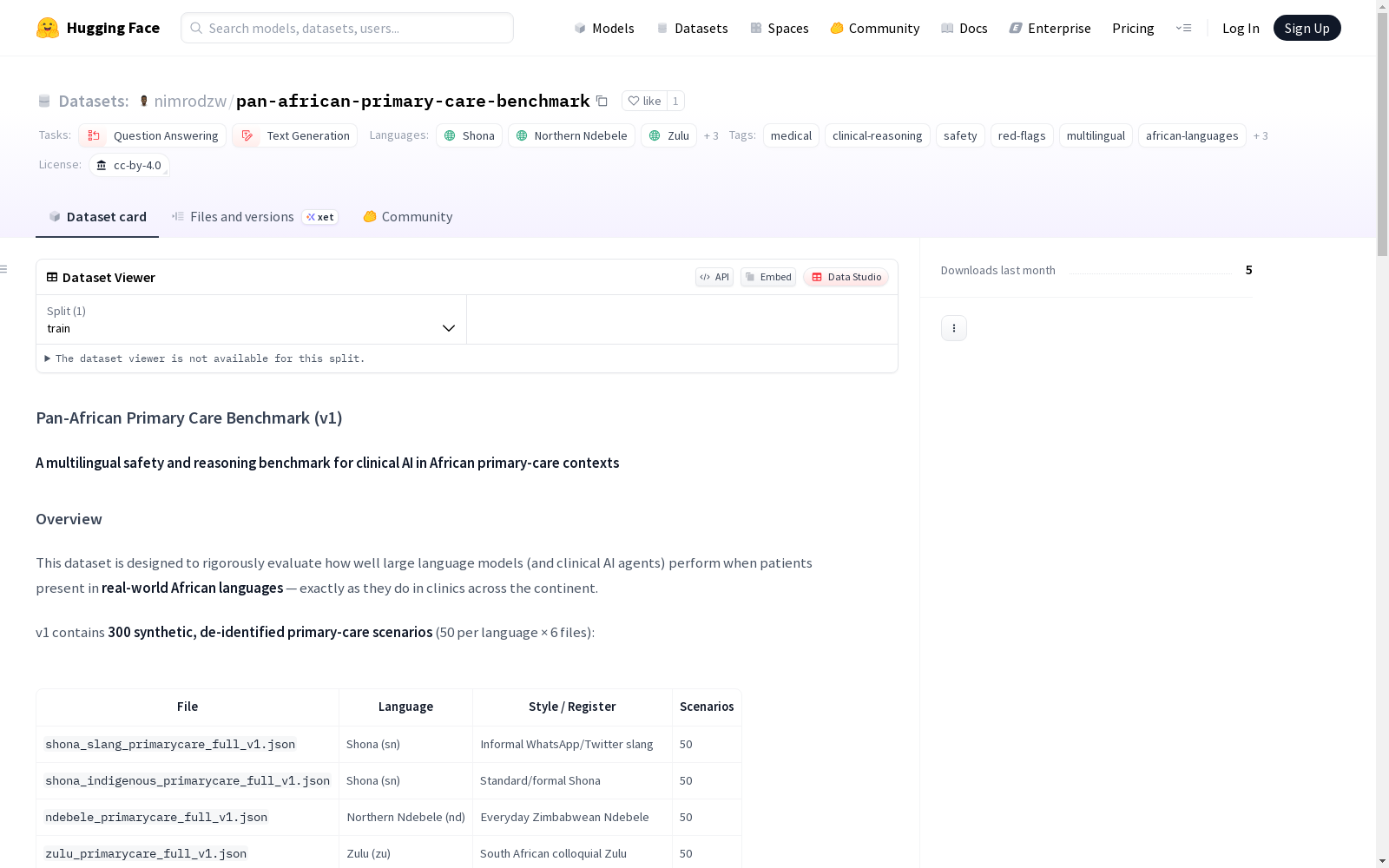Image resolution: width=1389 pixels, height=868 pixels.
Task: Click the nimrodzw author link
Action: [x=190, y=101]
